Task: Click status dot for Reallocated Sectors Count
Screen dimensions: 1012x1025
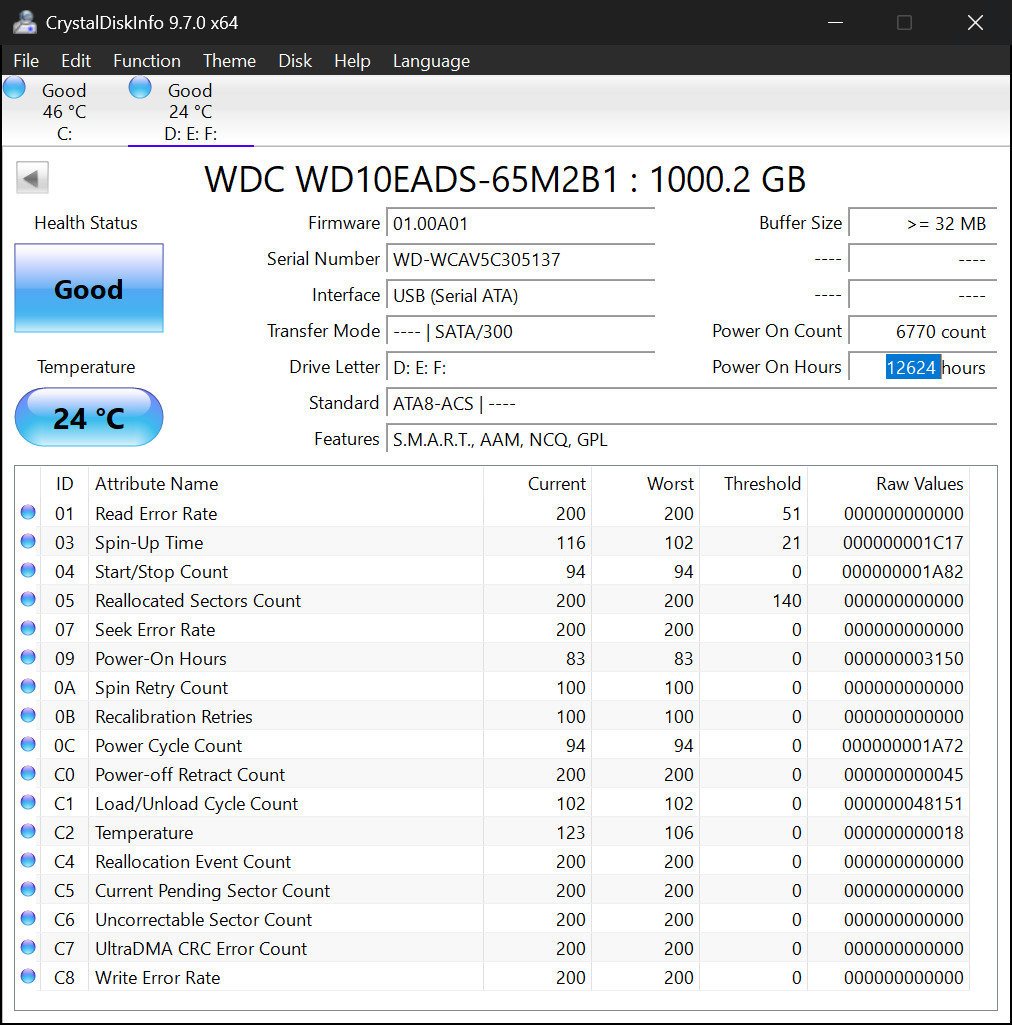Action: 28,599
